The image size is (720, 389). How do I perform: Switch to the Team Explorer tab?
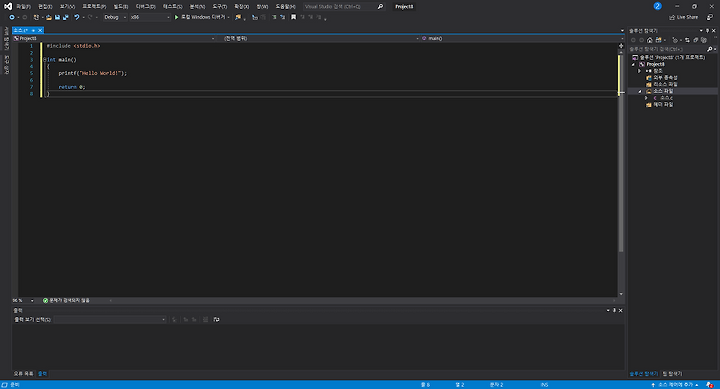[672, 374]
